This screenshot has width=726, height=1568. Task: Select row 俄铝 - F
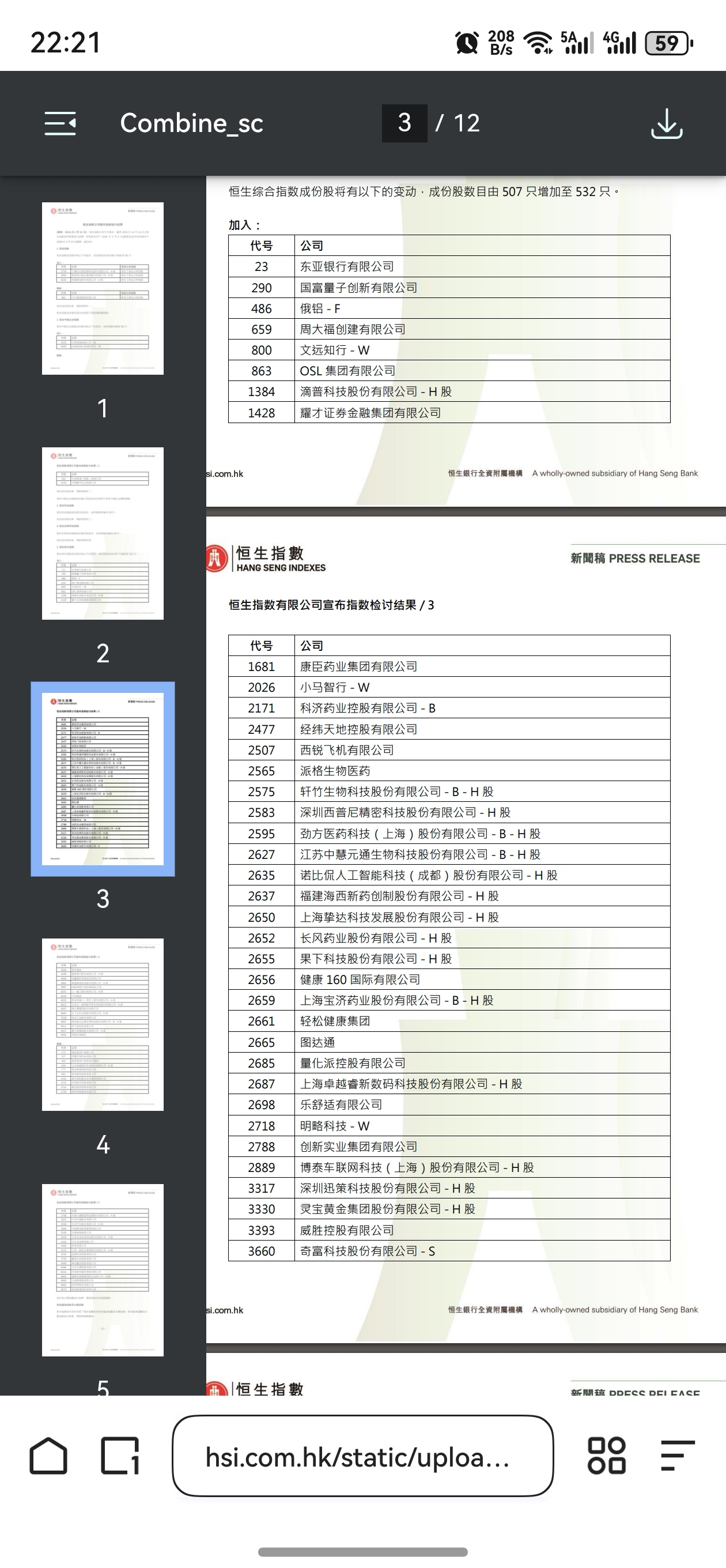coord(449,308)
